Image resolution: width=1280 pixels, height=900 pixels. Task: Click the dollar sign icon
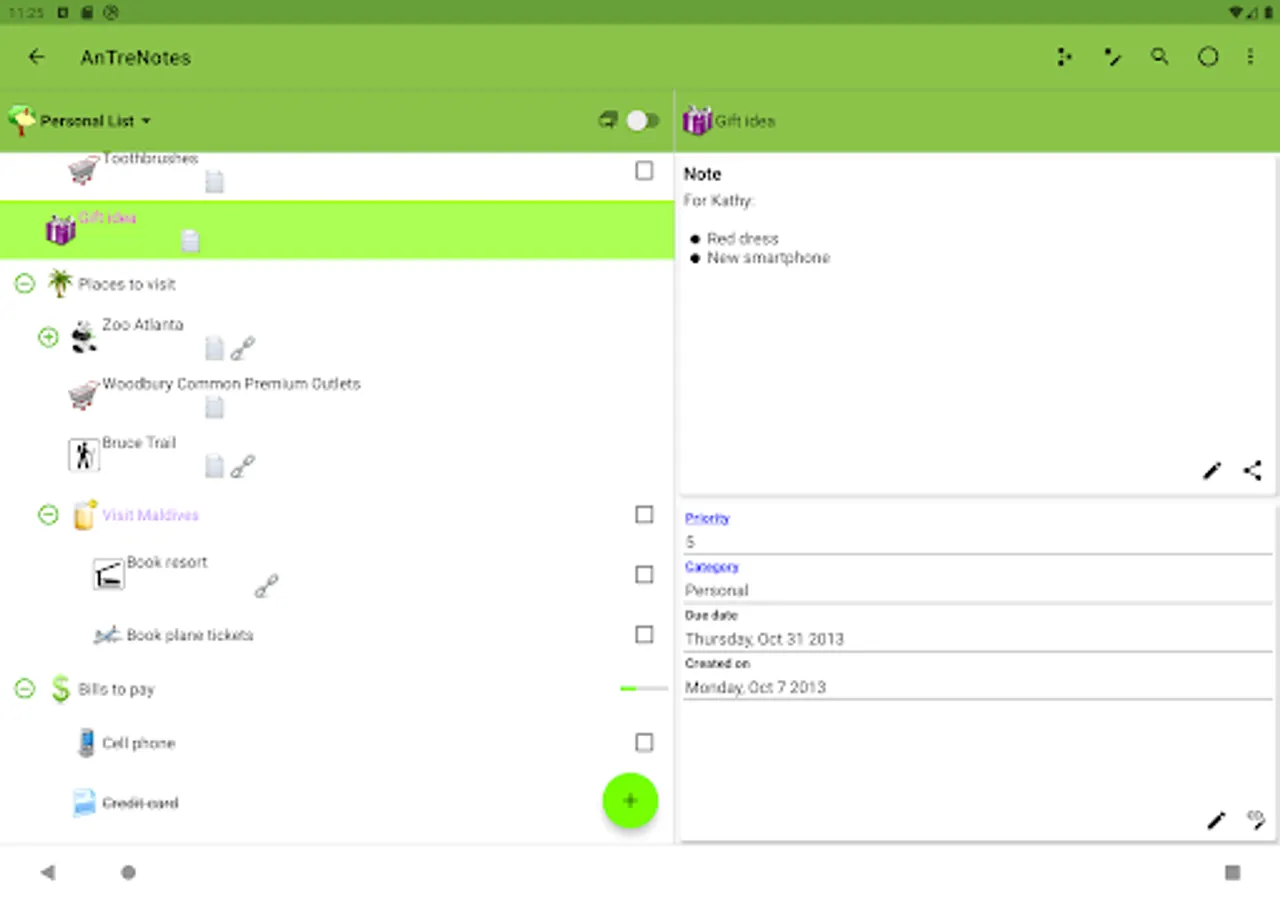click(61, 689)
